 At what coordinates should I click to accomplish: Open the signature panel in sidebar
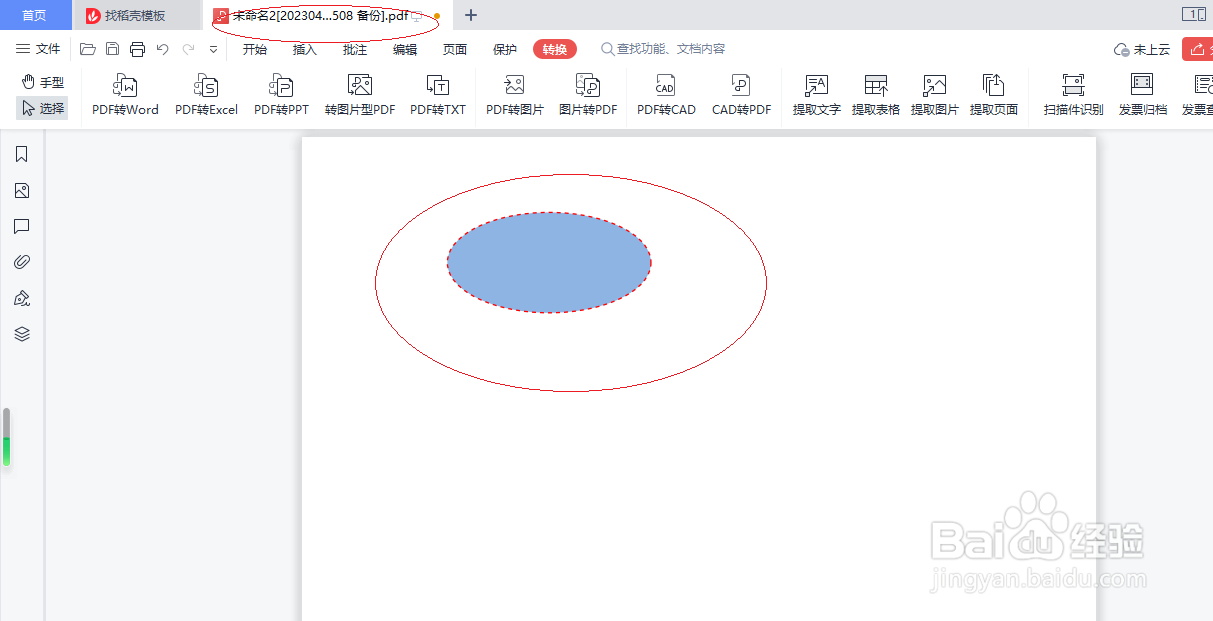22,298
